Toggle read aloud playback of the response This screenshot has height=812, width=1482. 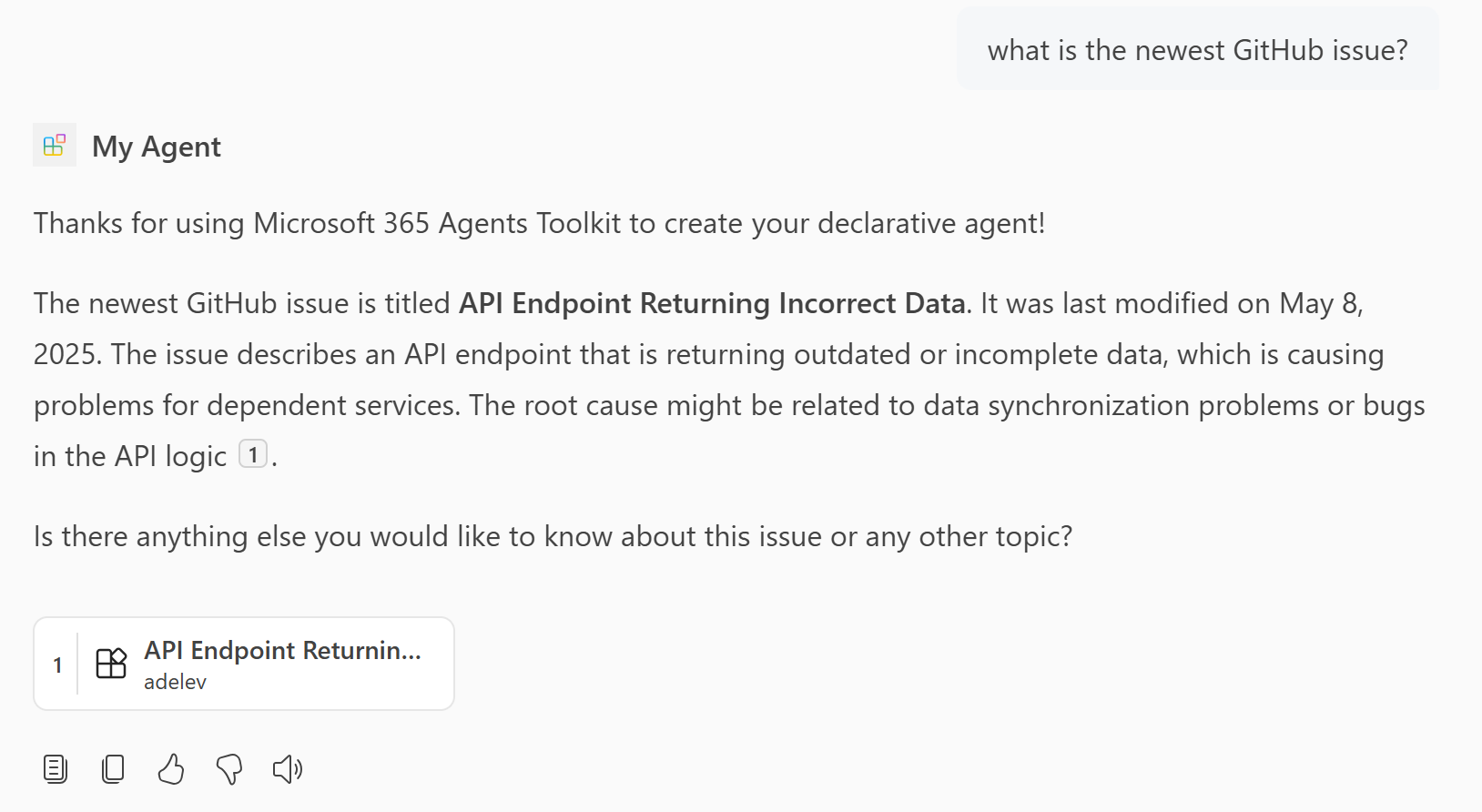[287, 769]
